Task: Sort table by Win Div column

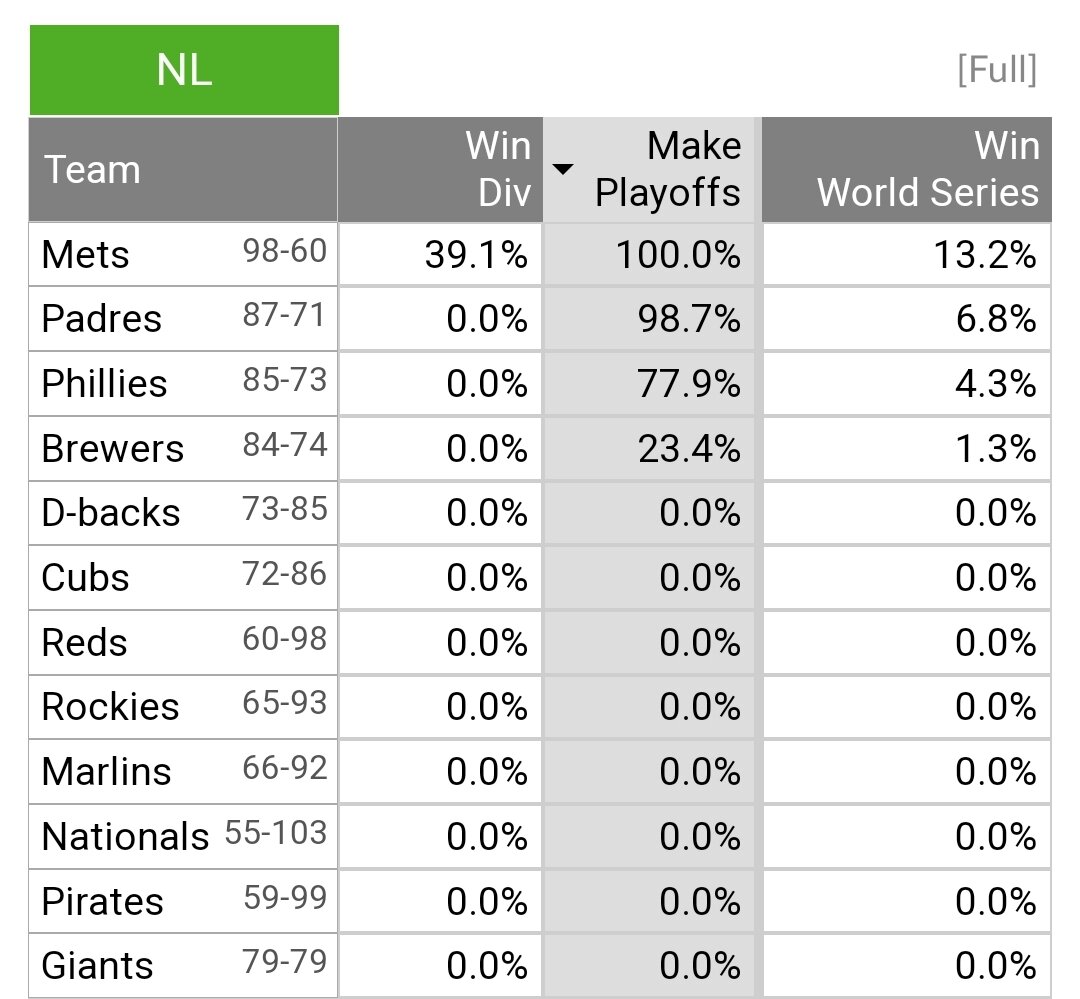Action: coord(497,169)
